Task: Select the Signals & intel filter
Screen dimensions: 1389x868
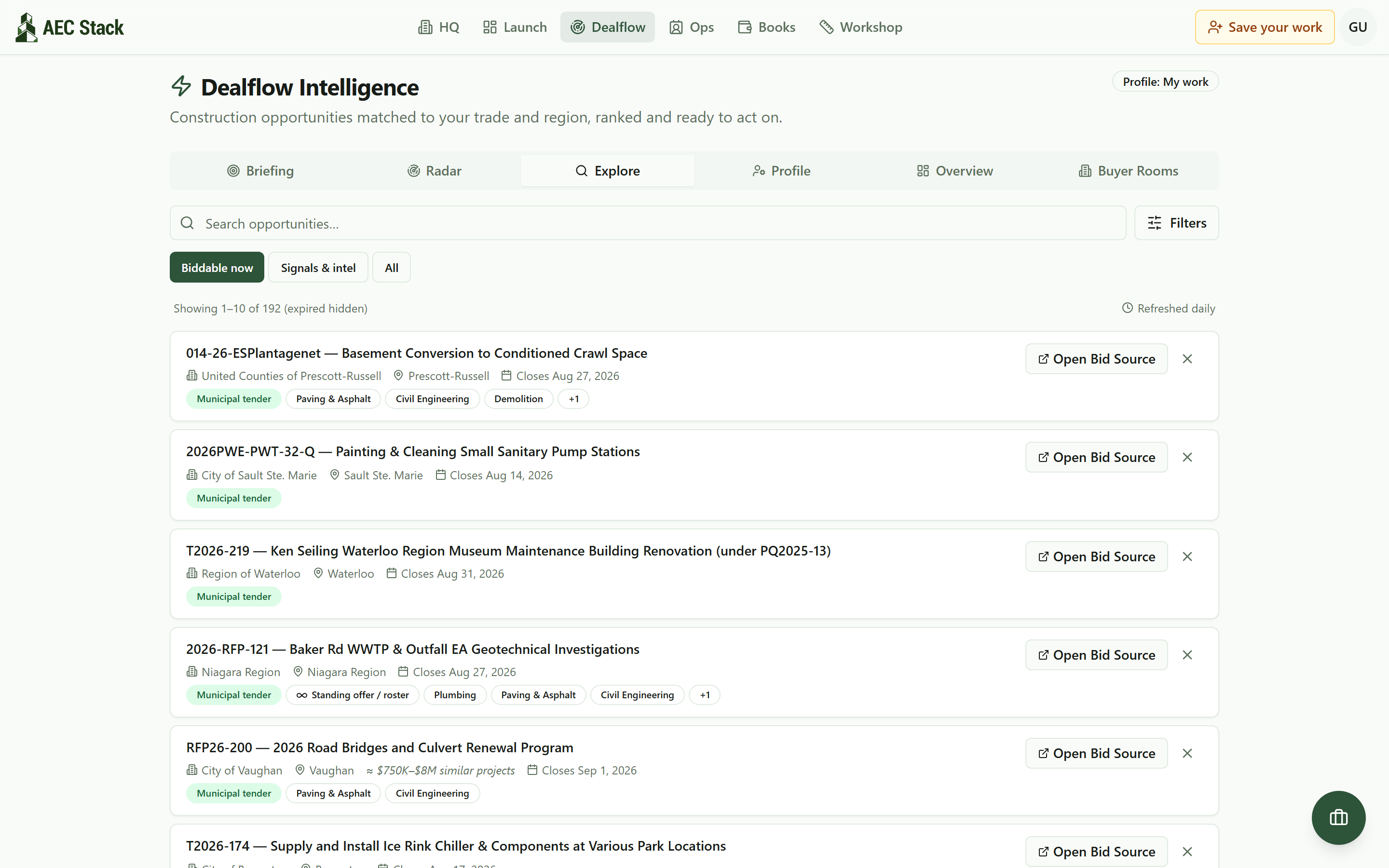Action: [x=318, y=267]
